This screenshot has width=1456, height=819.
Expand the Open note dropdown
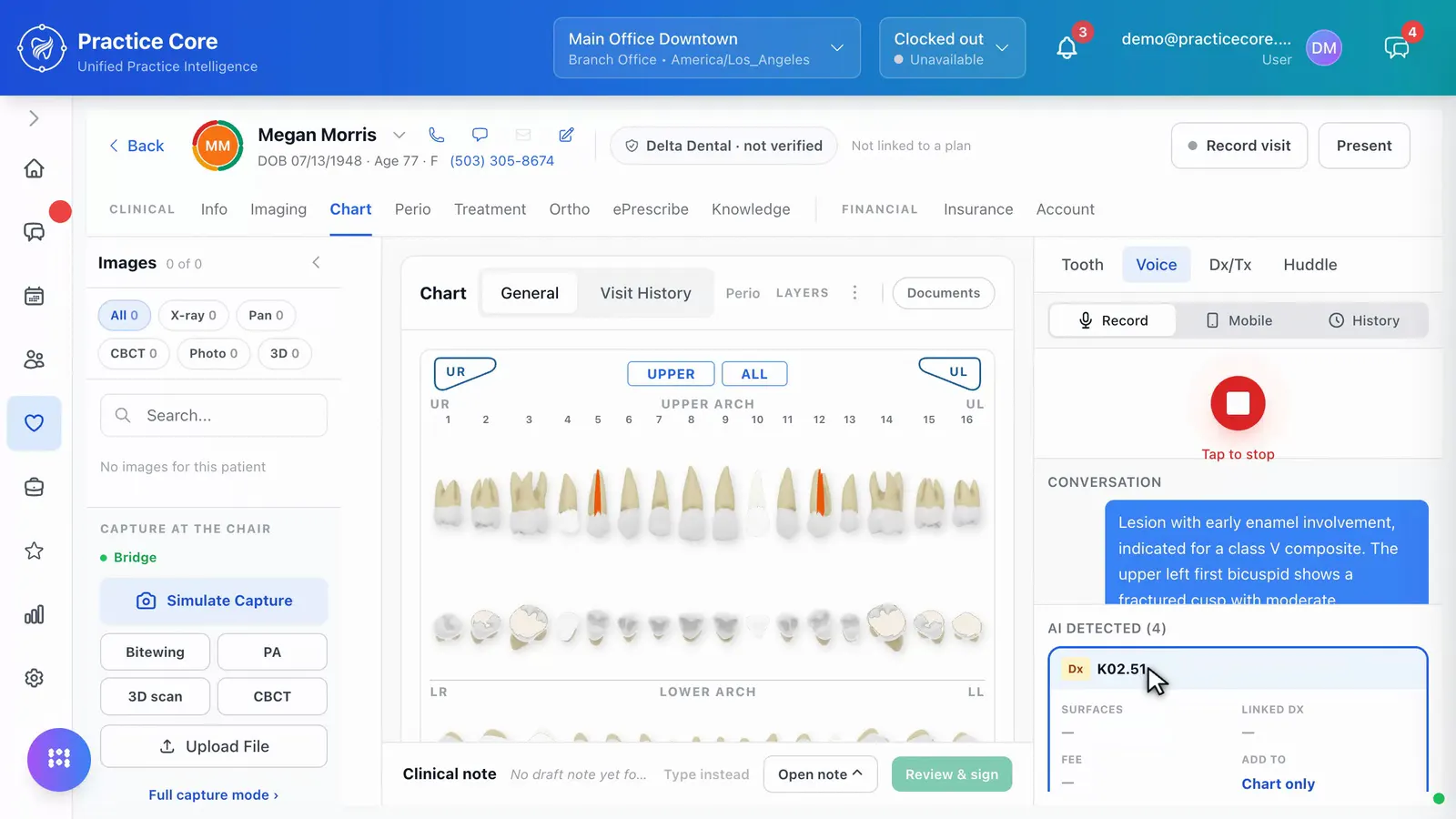[x=820, y=774]
